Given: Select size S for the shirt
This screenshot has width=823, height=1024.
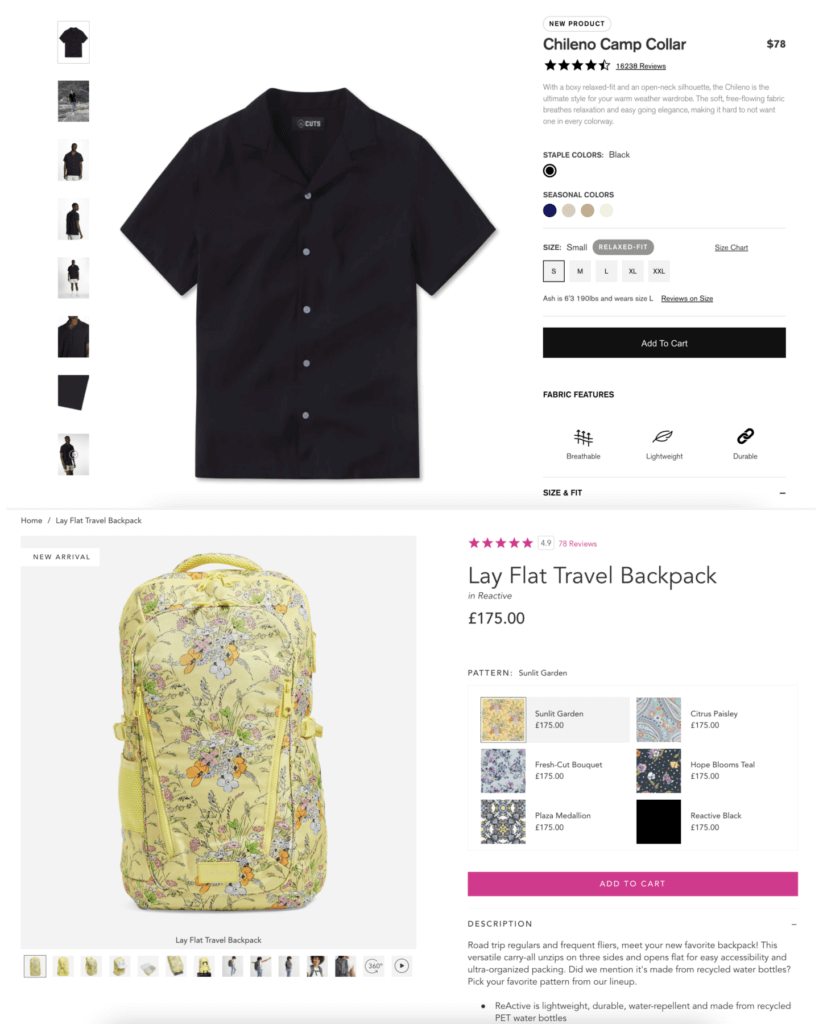Looking at the screenshot, I should coord(554,271).
